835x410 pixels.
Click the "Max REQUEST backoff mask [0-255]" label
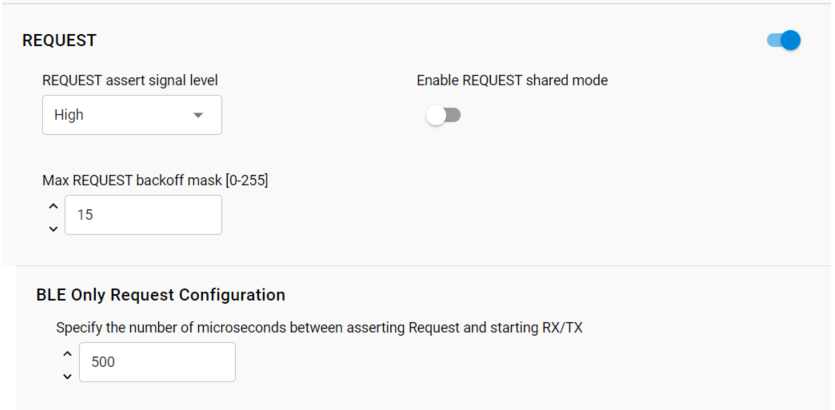155,181
